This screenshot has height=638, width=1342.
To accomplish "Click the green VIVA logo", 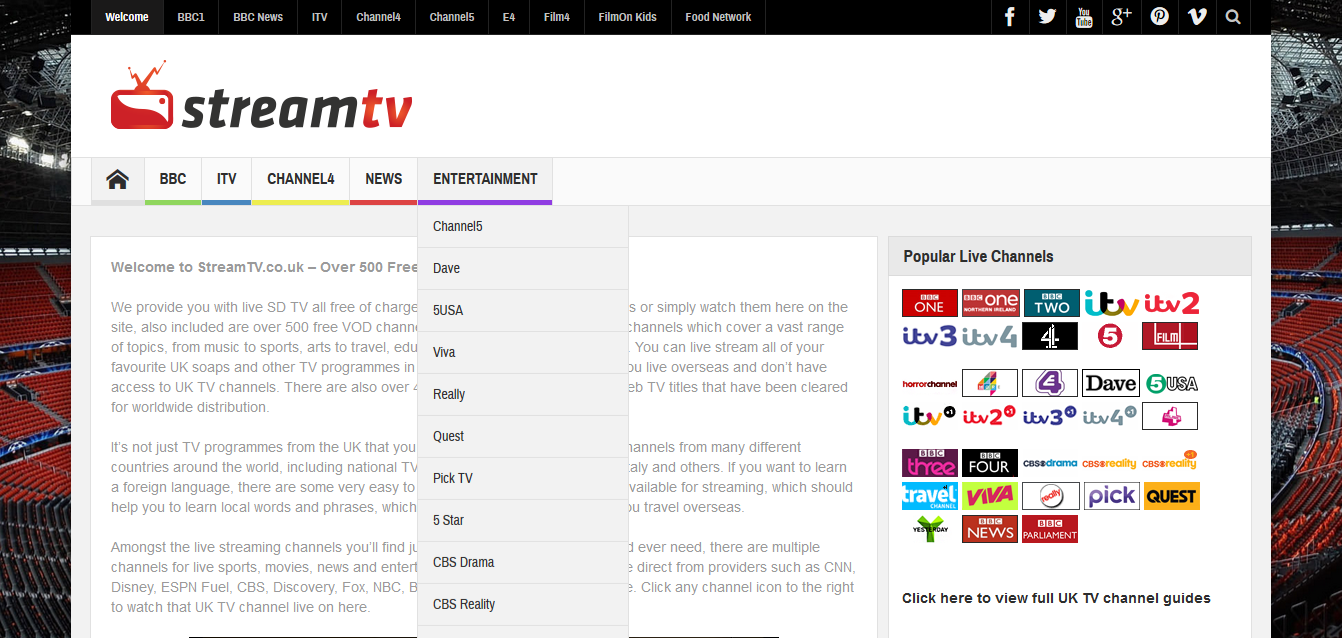I will (990, 496).
